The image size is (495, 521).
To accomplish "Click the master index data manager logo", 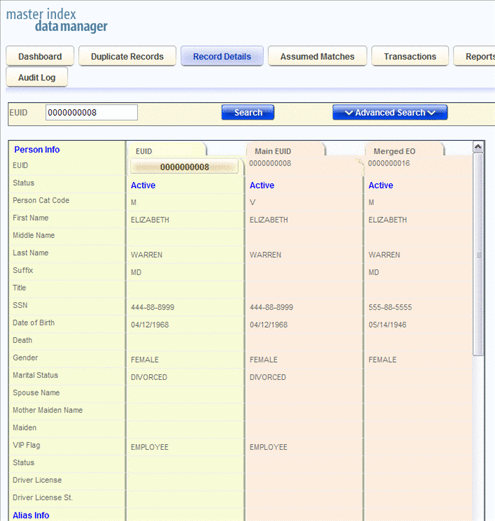I will [x=57, y=20].
